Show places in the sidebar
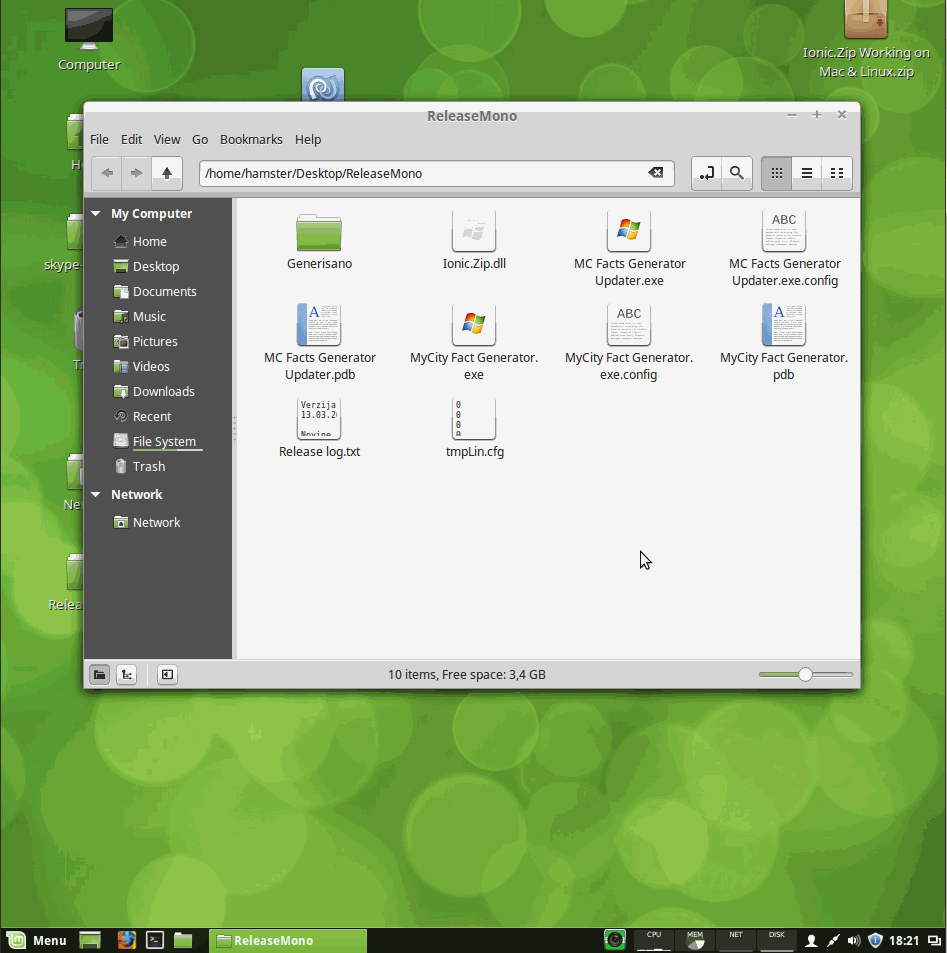947x953 pixels. click(100, 675)
